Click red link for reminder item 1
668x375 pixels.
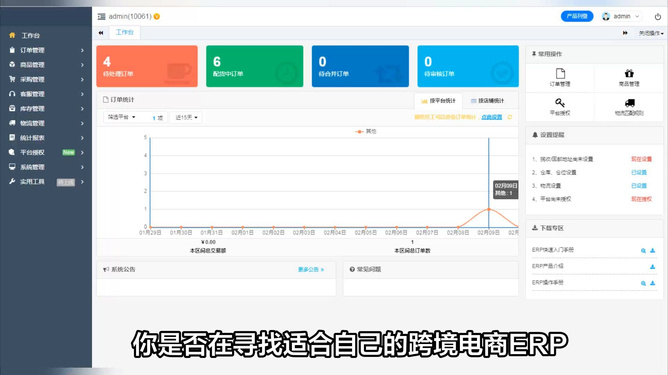[x=641, y=159]
